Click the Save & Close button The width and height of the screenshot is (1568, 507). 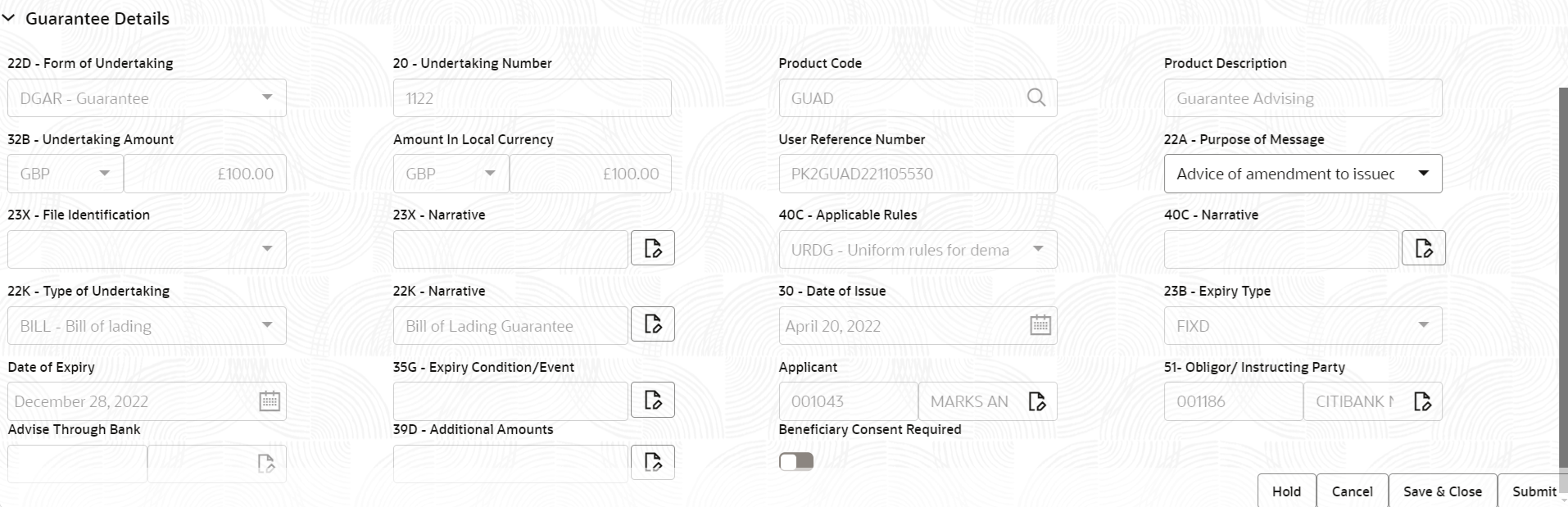tap(1442, 491)
